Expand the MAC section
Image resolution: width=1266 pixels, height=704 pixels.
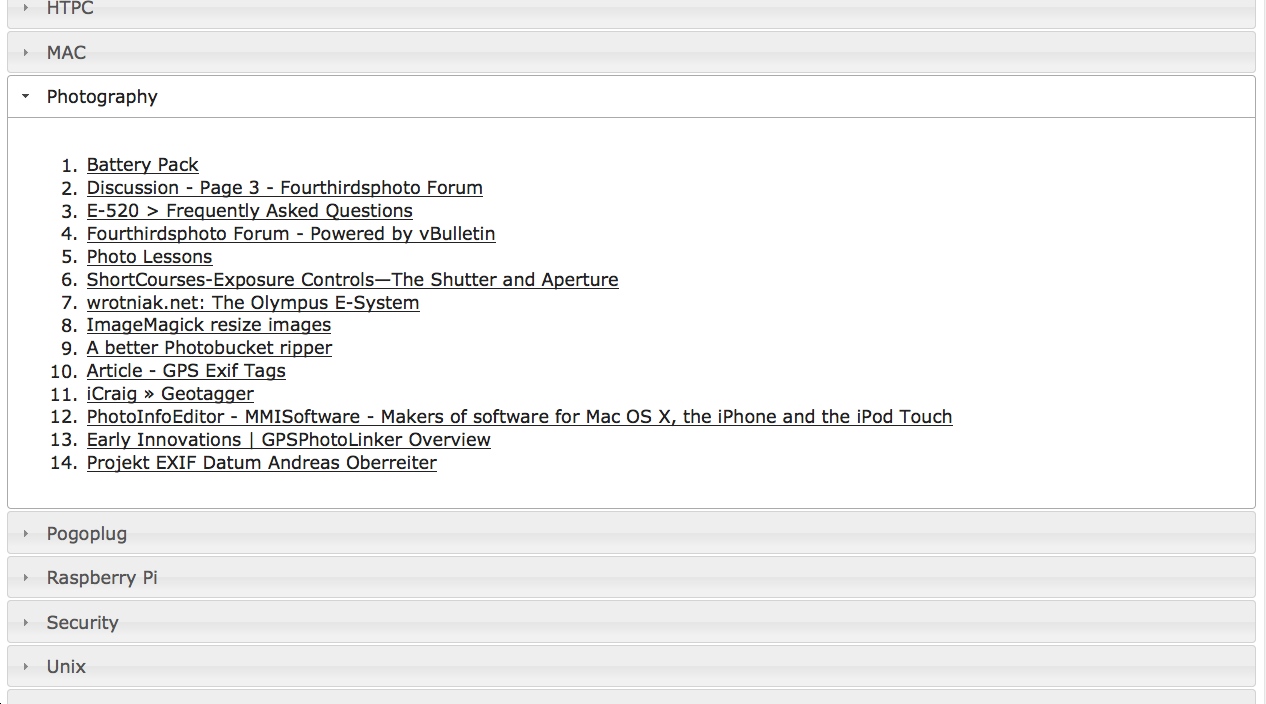pyautogui.click(x=66, y=51)
